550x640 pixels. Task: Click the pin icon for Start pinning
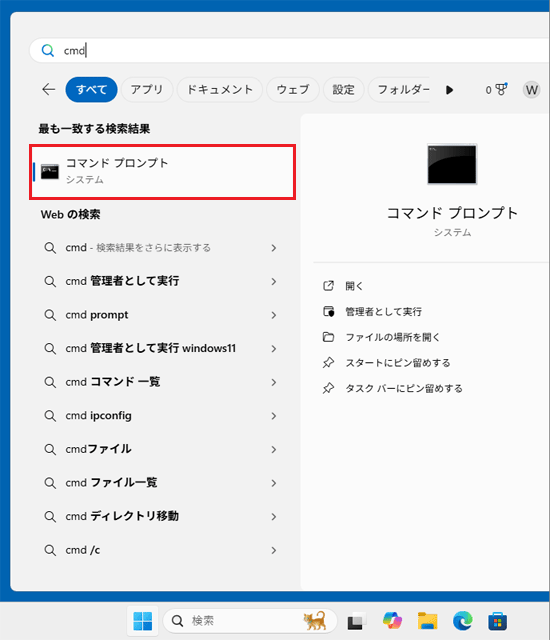click(328, 362)
